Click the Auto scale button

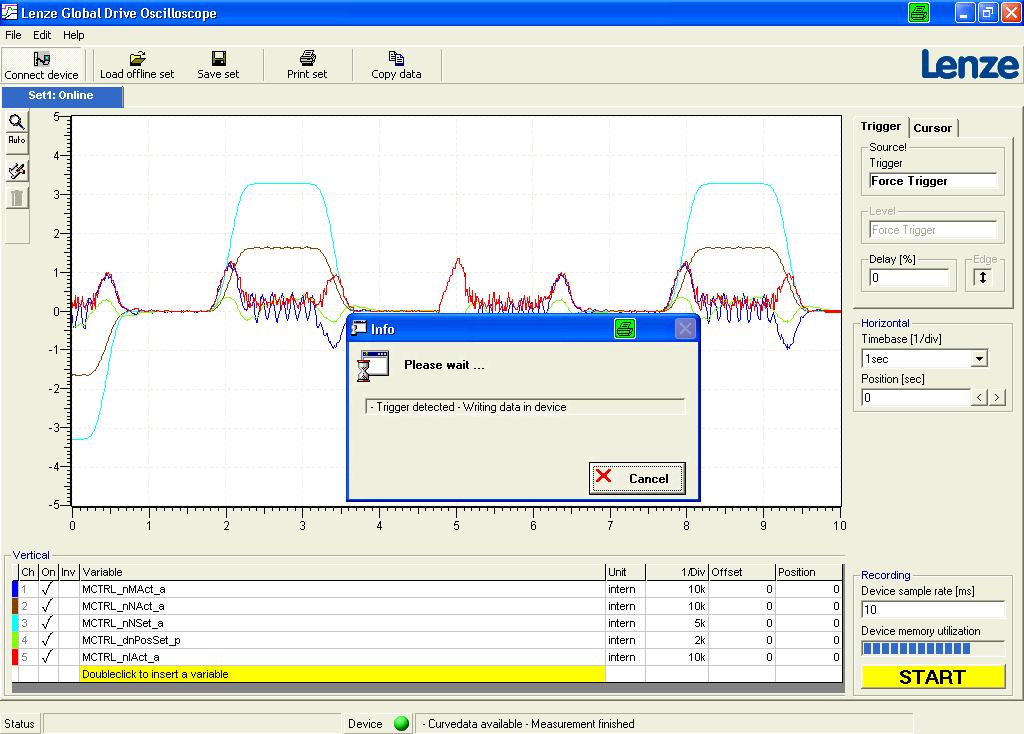coord(17,140)
